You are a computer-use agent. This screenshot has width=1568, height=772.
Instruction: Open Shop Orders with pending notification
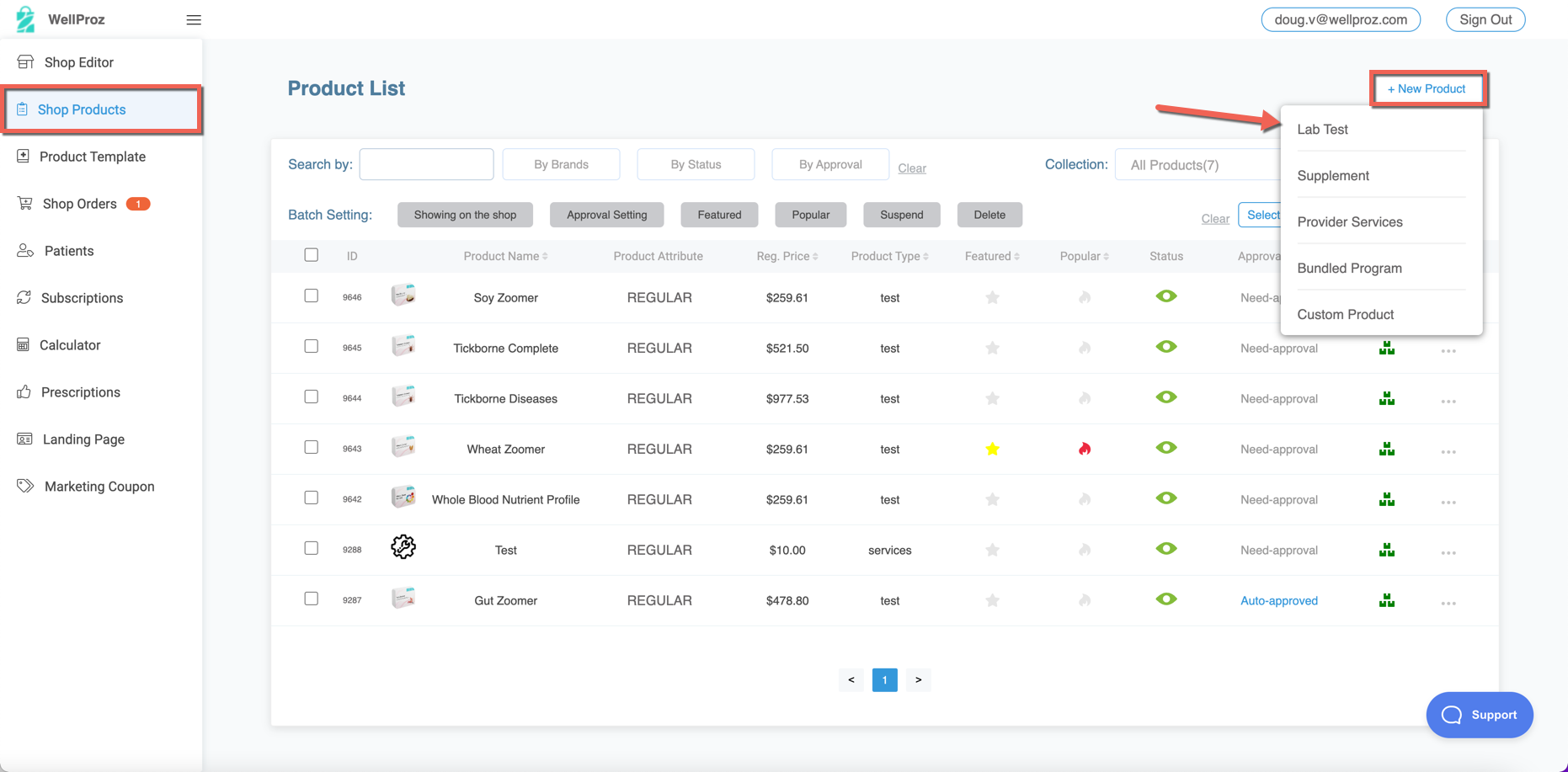81,203
